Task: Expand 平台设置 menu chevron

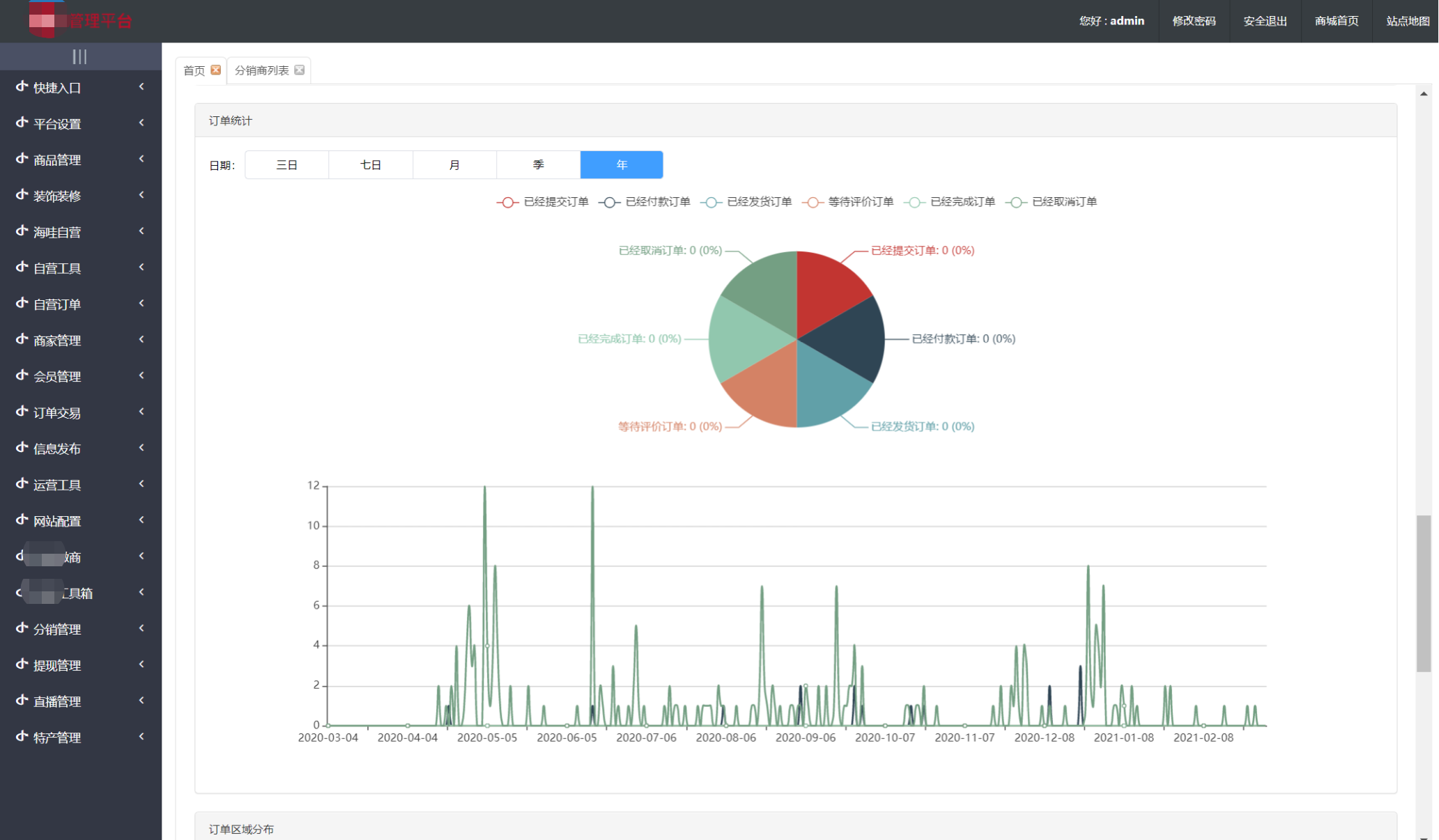Action: pos(141,123)
